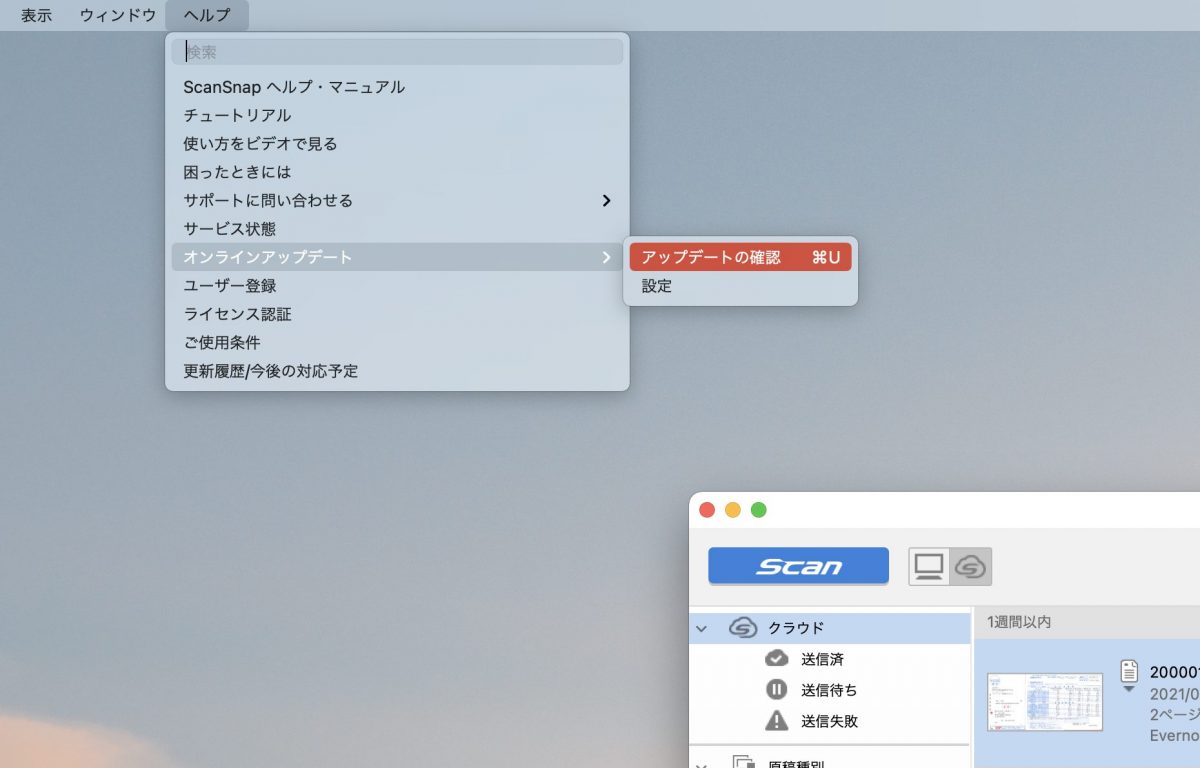The image size is (1200, 768).
Task: Open 送信済 sent items checkmark icon
Action: pyautogui.click(x=776, y=659)
